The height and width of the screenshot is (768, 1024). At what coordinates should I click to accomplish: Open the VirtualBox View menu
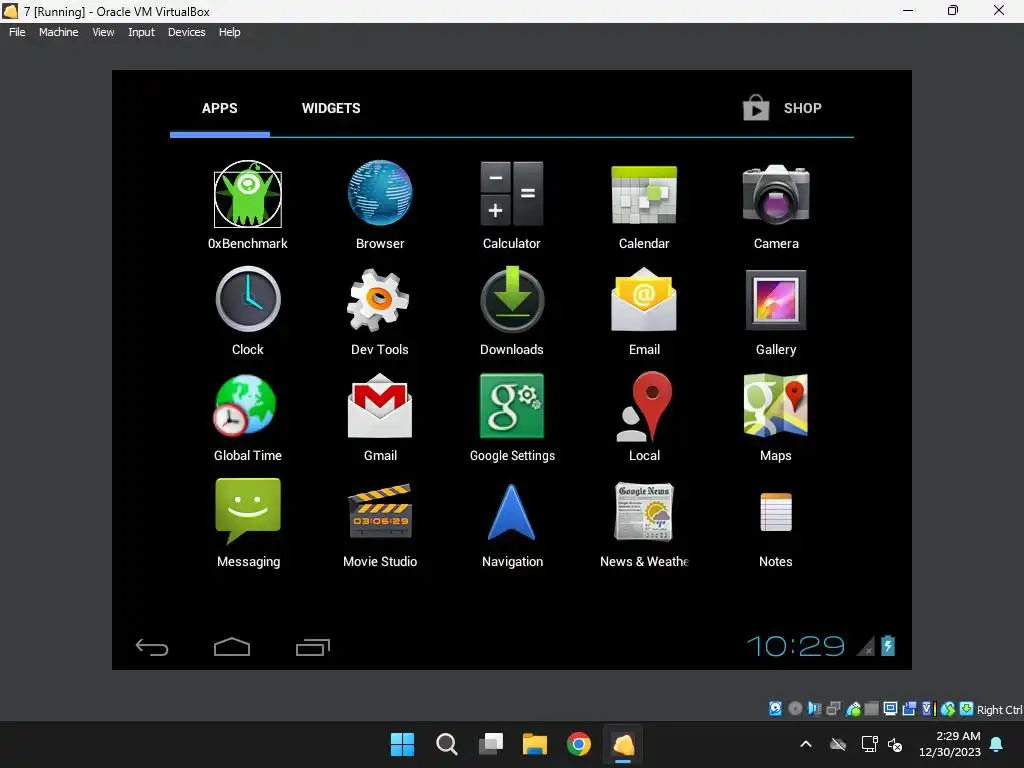[103, 32]
